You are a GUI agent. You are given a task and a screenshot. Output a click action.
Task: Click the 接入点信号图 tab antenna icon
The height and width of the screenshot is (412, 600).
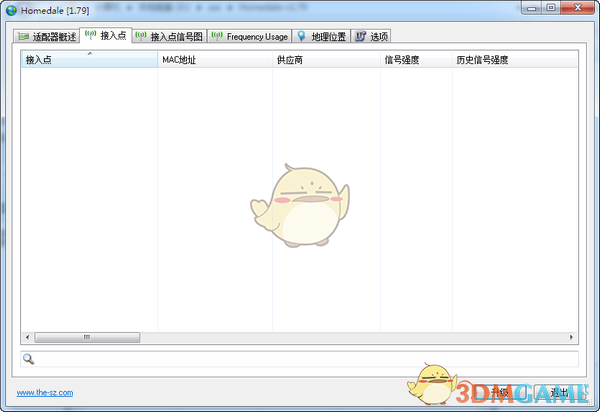(x=141, y=37)
